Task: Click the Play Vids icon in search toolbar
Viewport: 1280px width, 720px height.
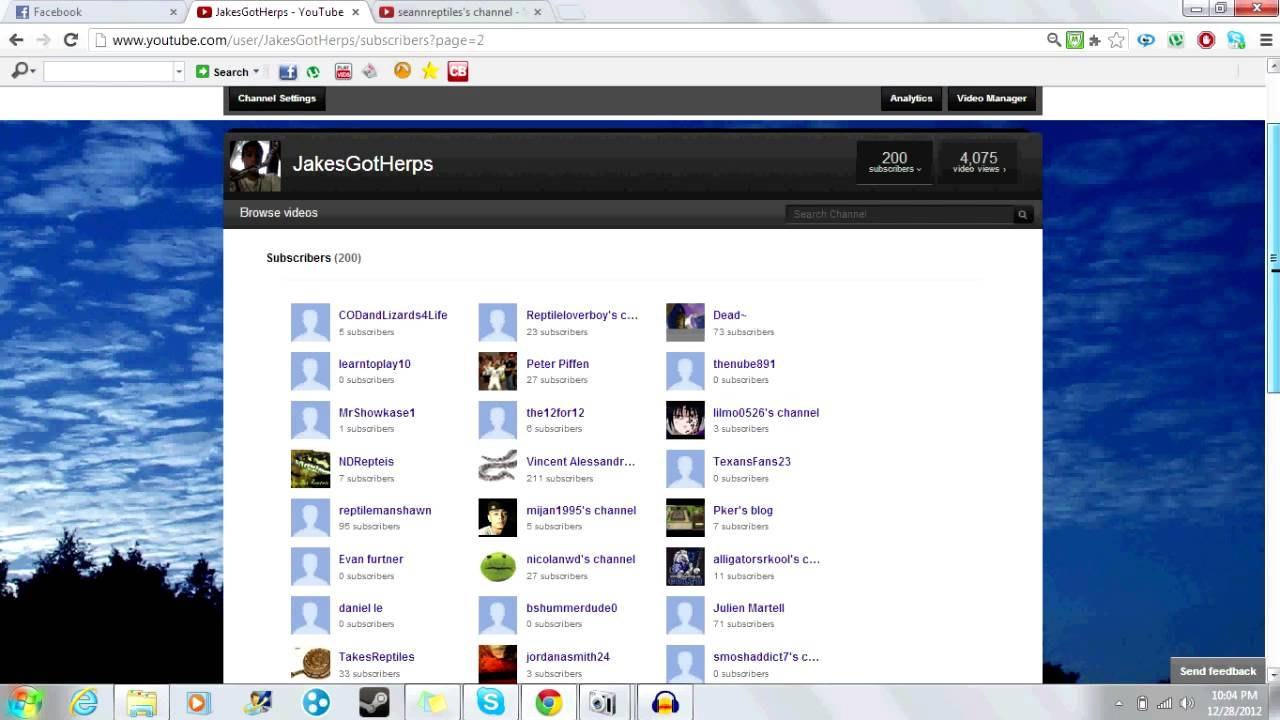Action: (x=343, y=71)
